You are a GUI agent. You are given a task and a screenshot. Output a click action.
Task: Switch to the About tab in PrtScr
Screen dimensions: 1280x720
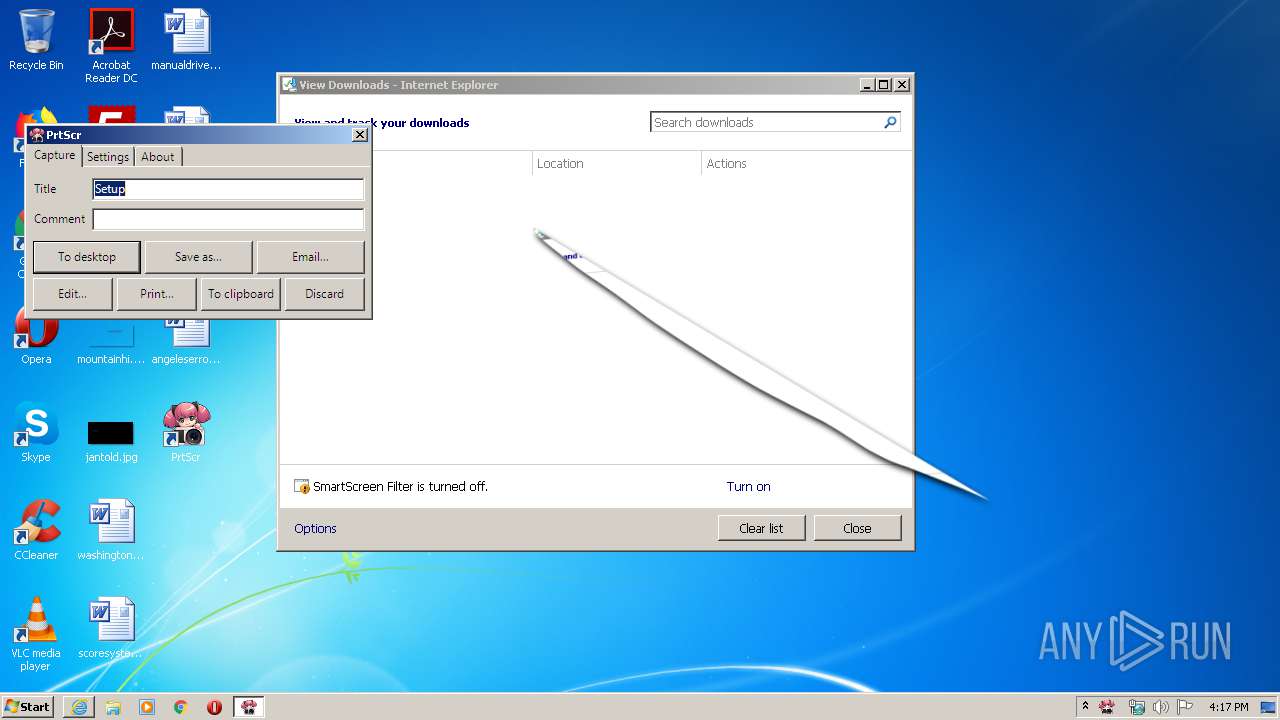coord(158,157)
